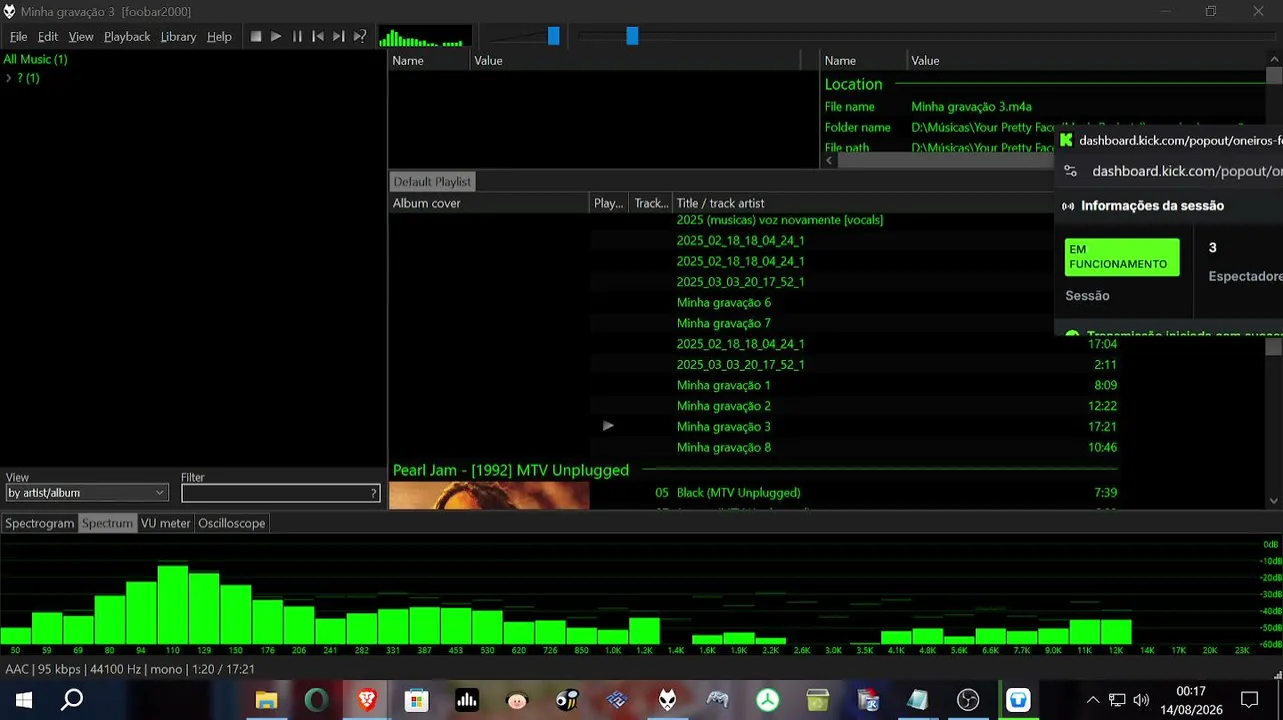Open the Playback menu
This screenshot has width=1283, height=720.
coord(127,37)
